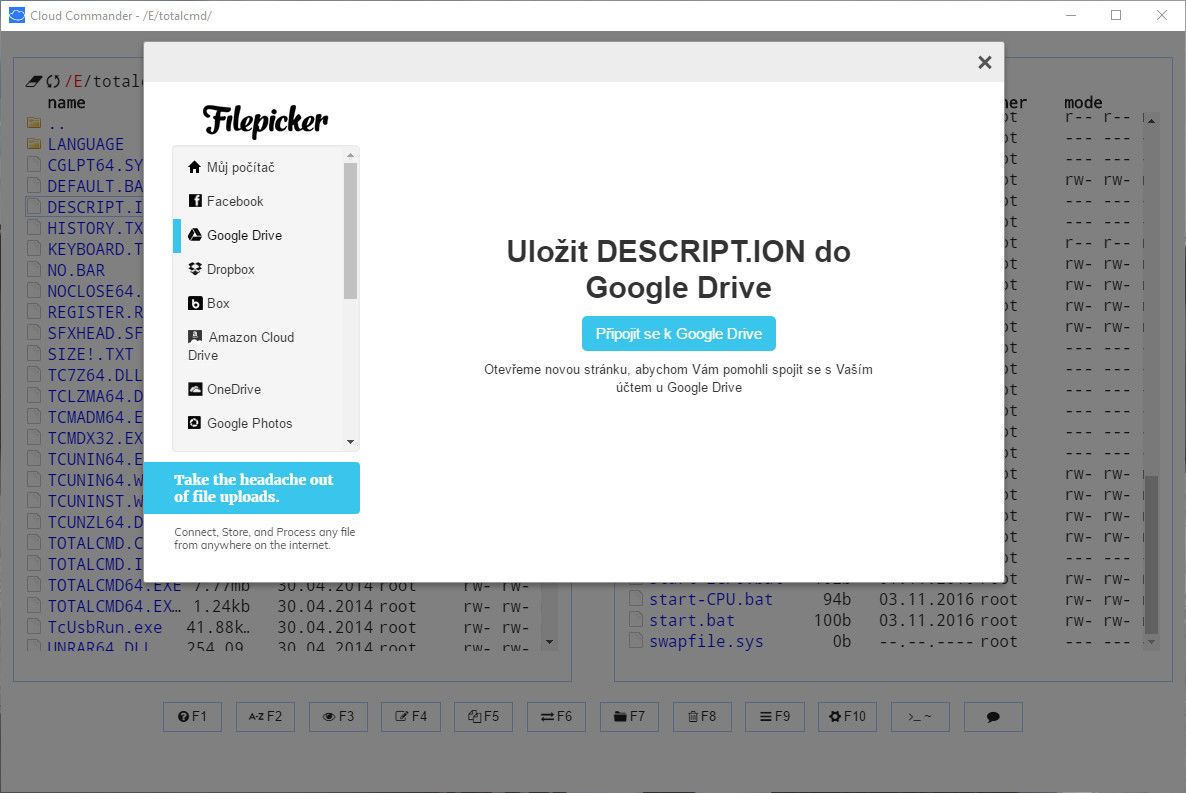Click the service list scrollbar thumb

[x=350, y=231]
